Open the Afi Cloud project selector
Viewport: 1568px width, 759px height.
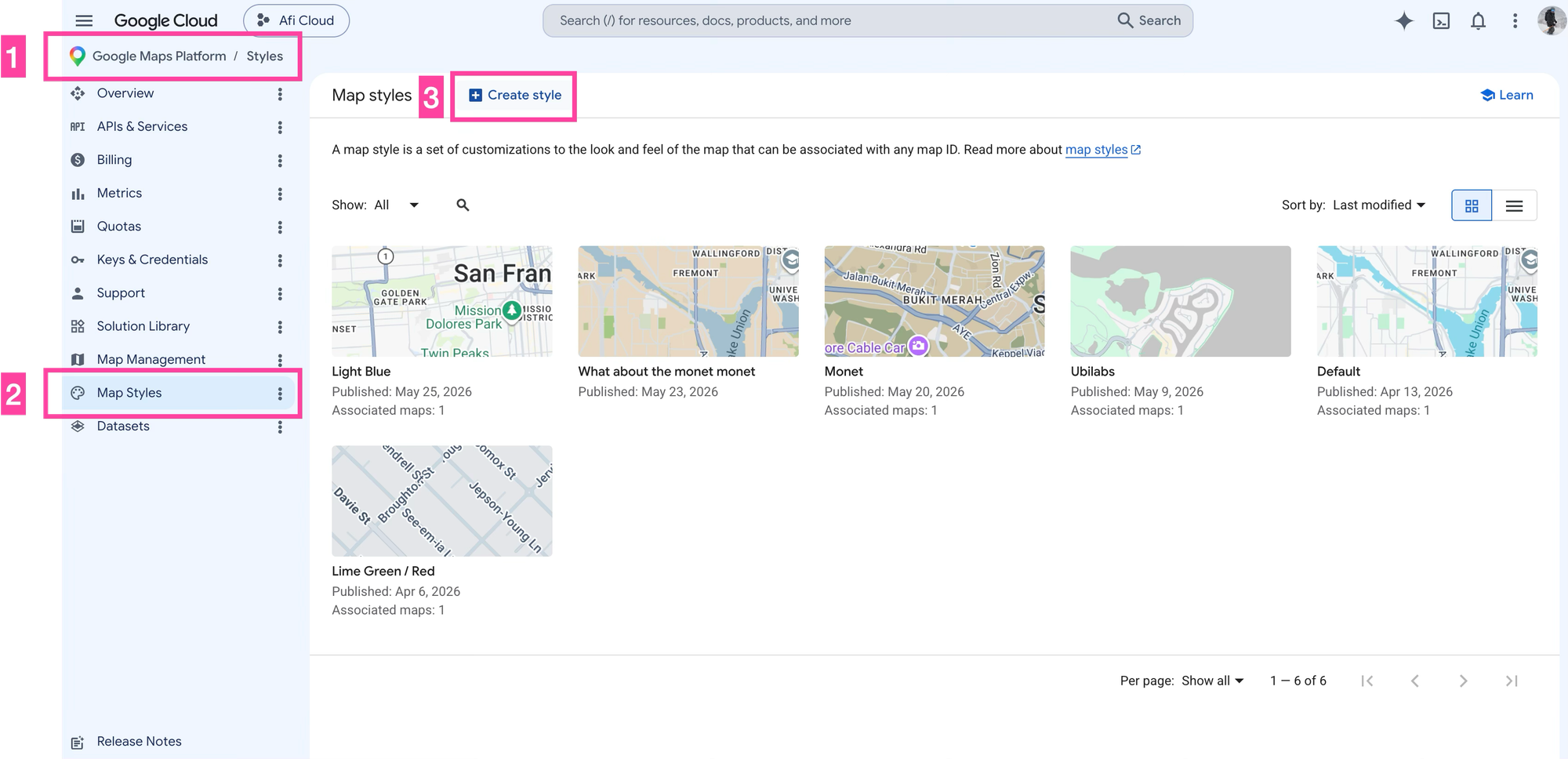(296, 20)
